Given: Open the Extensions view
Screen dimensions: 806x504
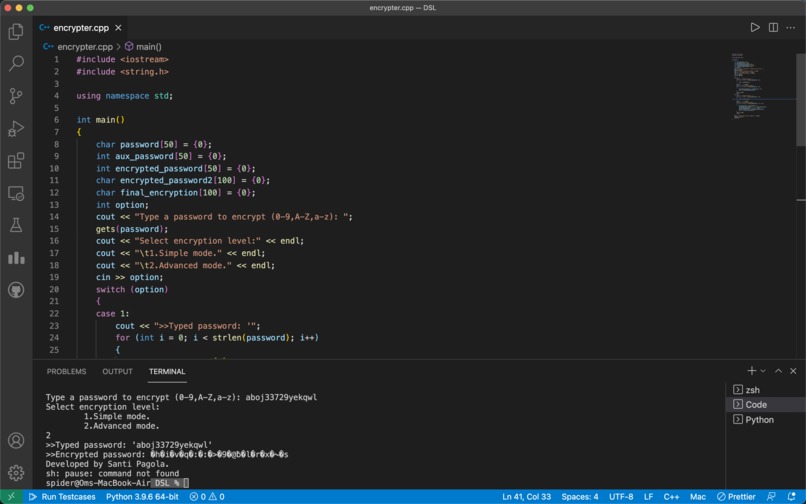Looking at the screenshot, I should (x=16, y=160).
